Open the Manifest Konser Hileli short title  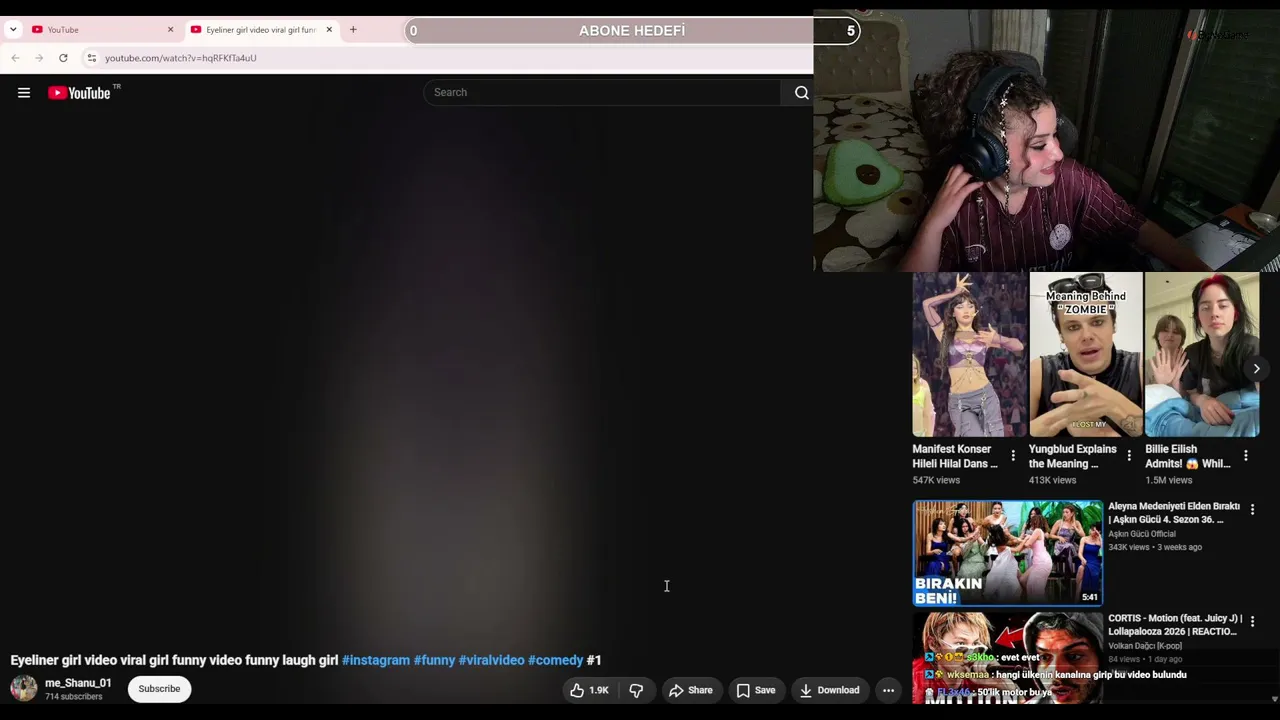tap(955, 457)
